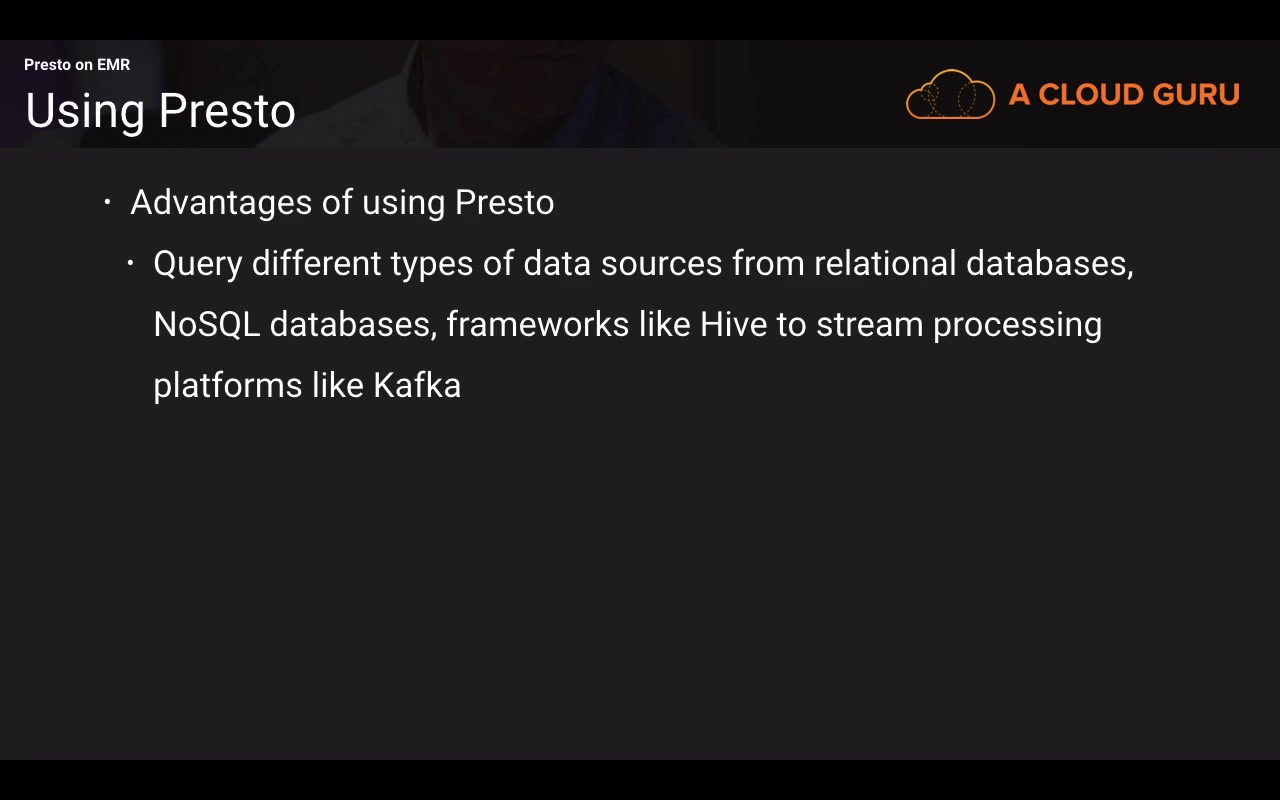Click bullet dot beside Advantages heading
Viewport: 1280px width, 800px height.
click(x=107, y=203)
